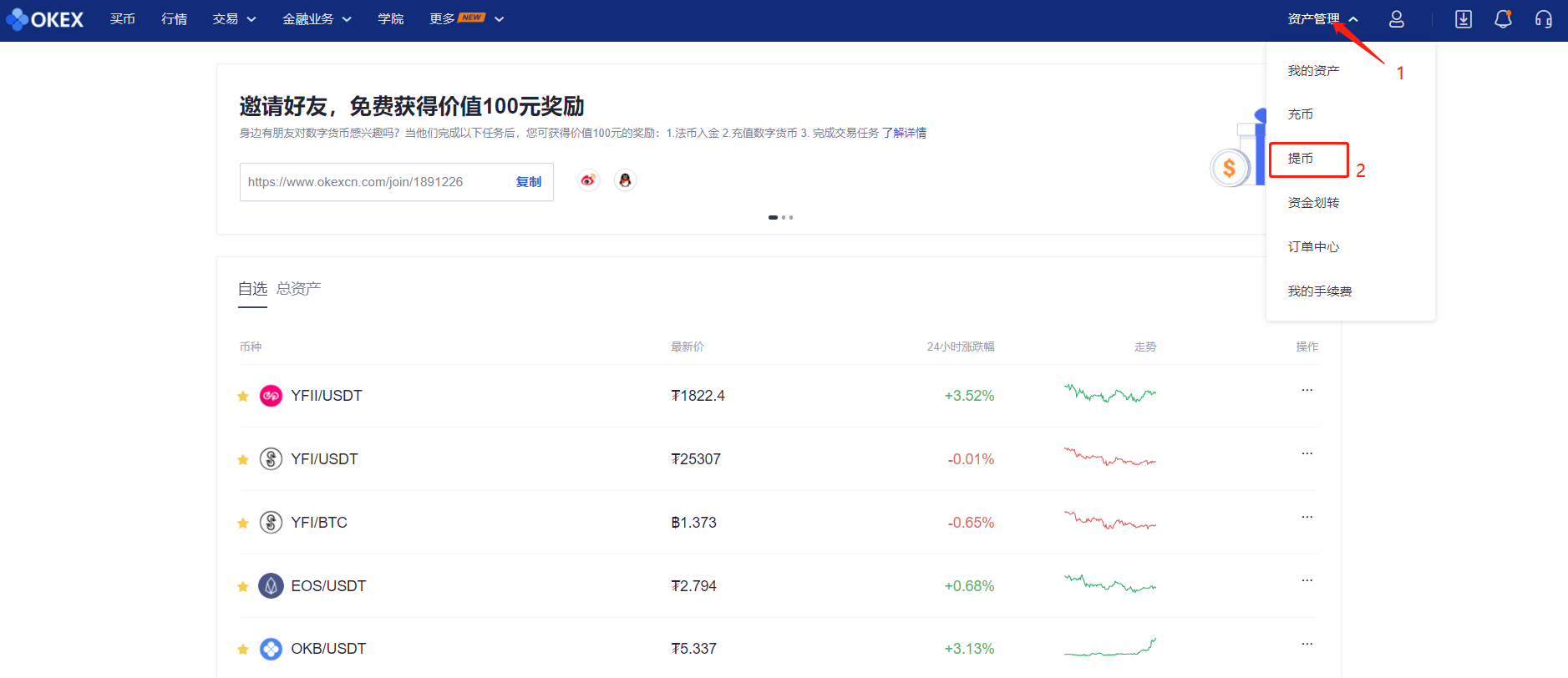Select the third banner carousel dot
This screenshot has height=678, width=1568.
pos(791,217)
